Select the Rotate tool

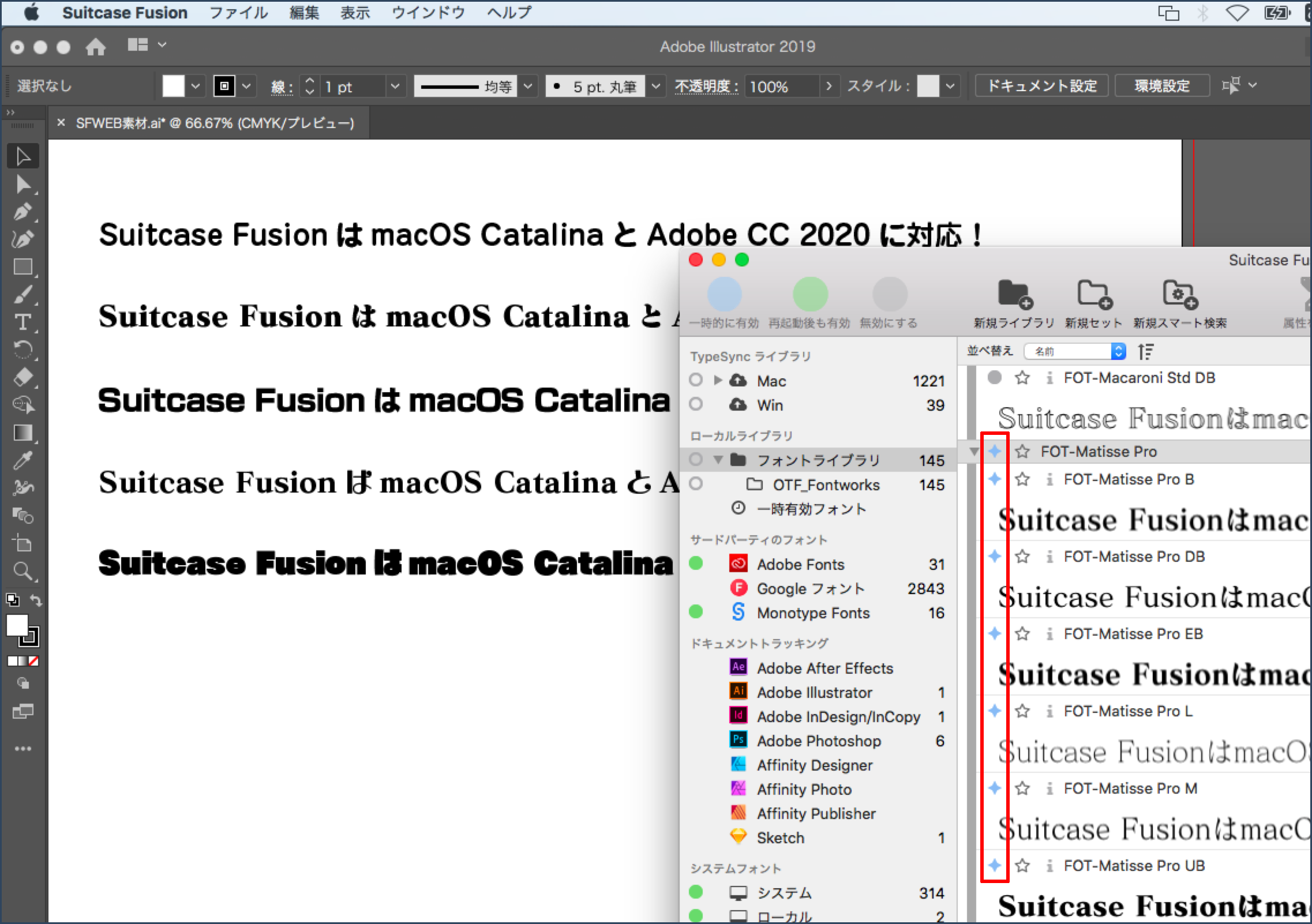23,350
